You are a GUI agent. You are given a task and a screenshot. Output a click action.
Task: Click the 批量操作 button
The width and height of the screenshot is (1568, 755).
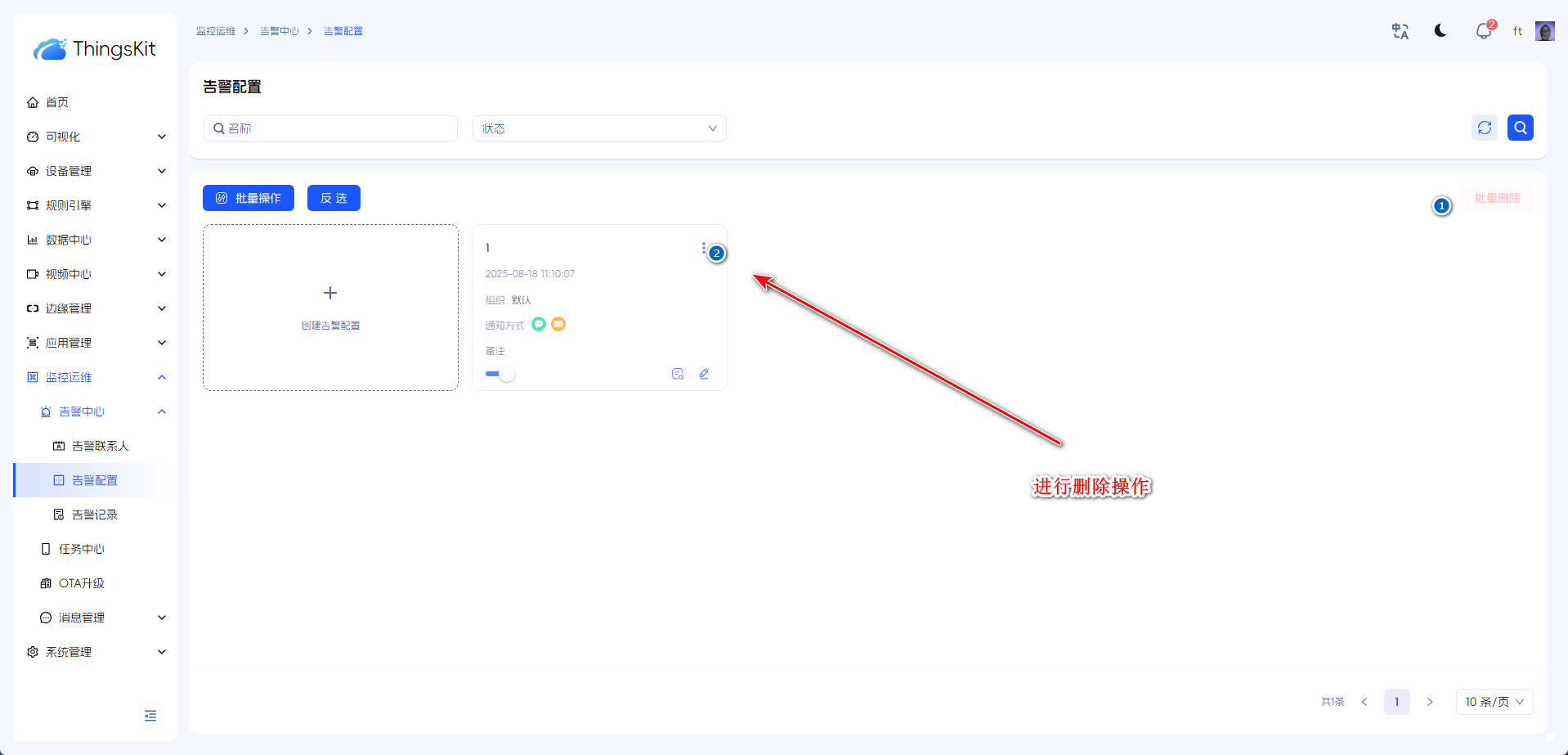click(x=249, y=198)
